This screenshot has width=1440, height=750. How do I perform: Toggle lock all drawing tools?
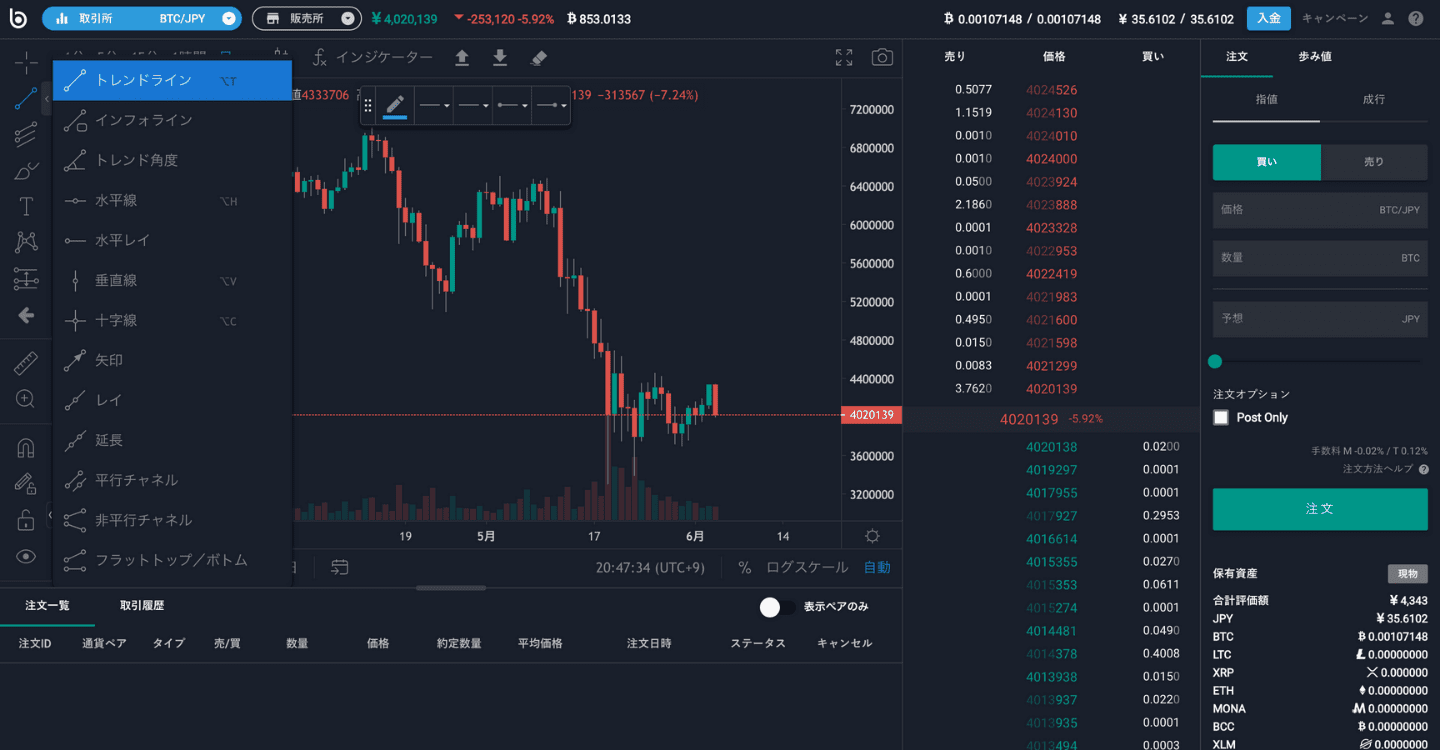pyautogui.click(x=26, y=520)
